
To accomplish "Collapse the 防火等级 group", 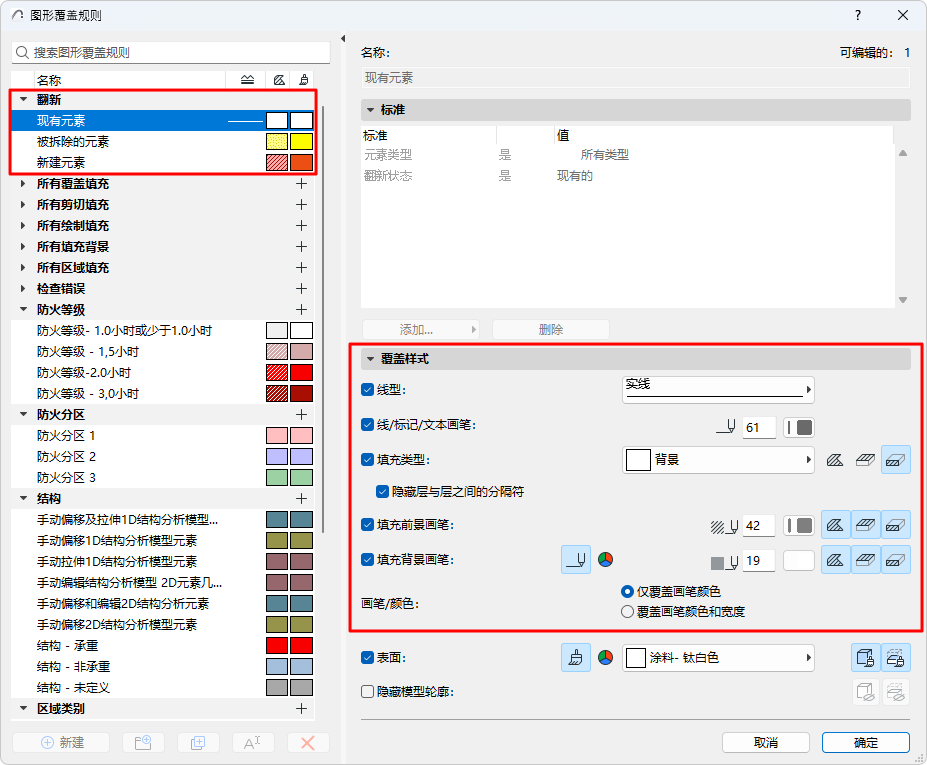I will tap(24, 309).
